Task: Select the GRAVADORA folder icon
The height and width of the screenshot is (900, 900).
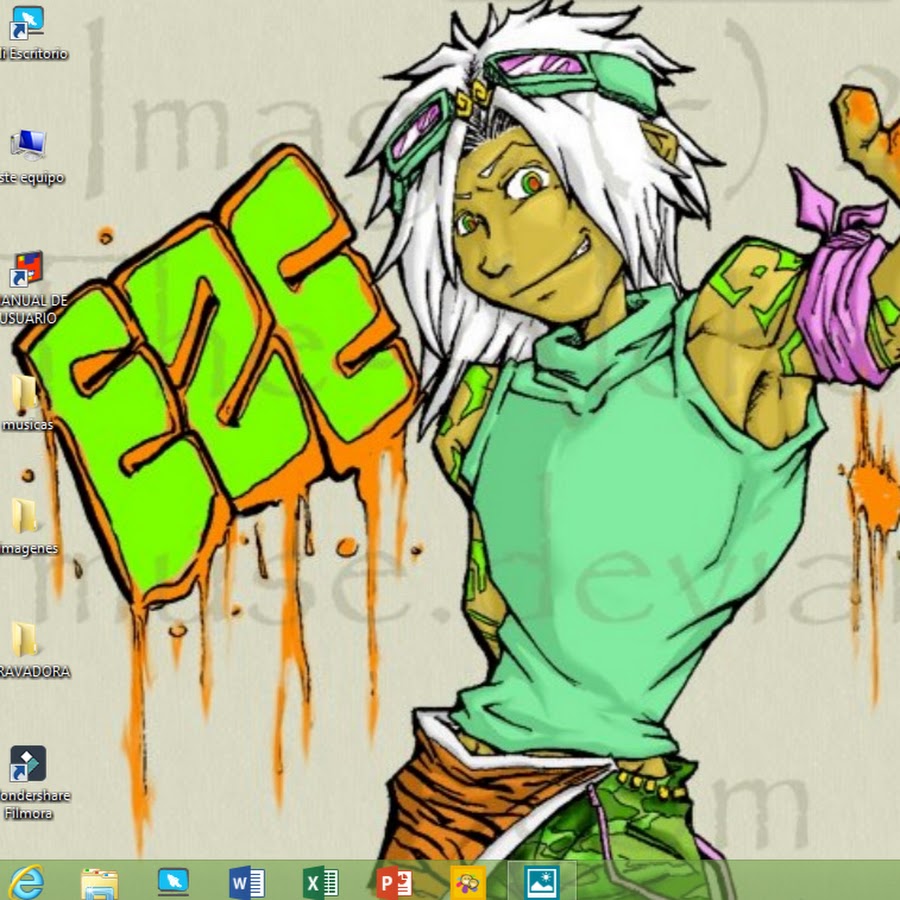Action: [25, 639]
